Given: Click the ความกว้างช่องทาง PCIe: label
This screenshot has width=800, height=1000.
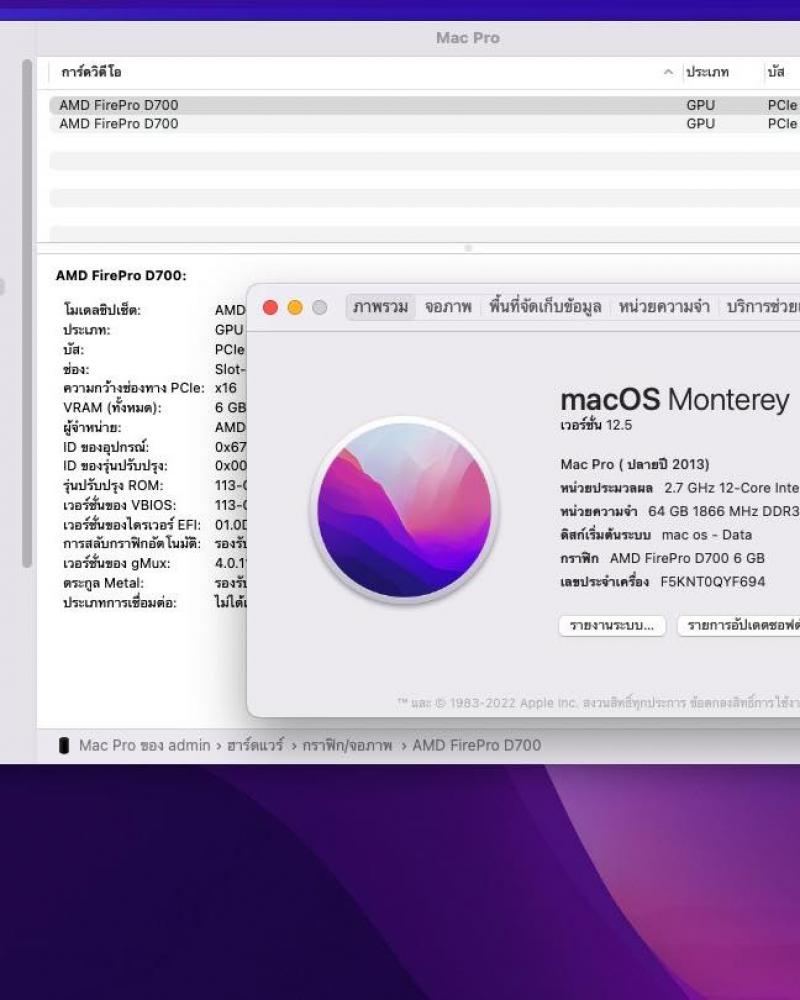Looking at the screenshot, I should pyautogui.click(x=134, y=388).
